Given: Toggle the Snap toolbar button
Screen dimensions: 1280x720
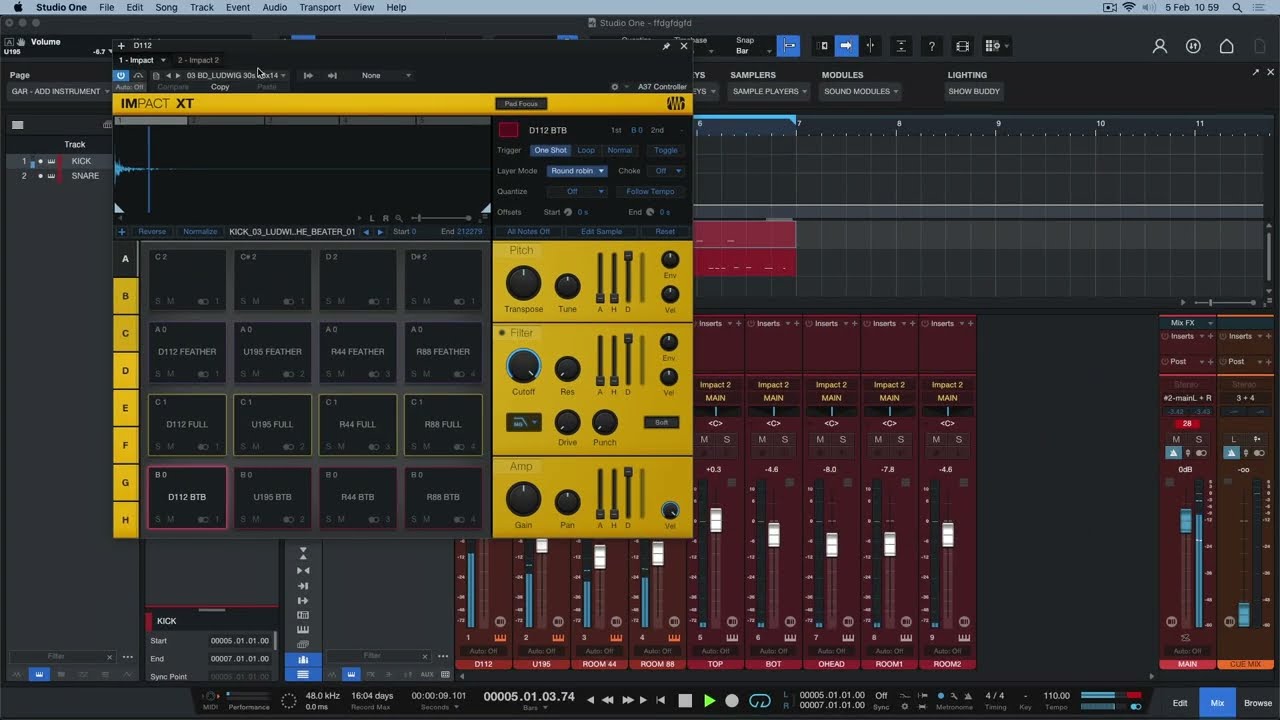Looking at the screenshot, I should (x=789, y=46).
